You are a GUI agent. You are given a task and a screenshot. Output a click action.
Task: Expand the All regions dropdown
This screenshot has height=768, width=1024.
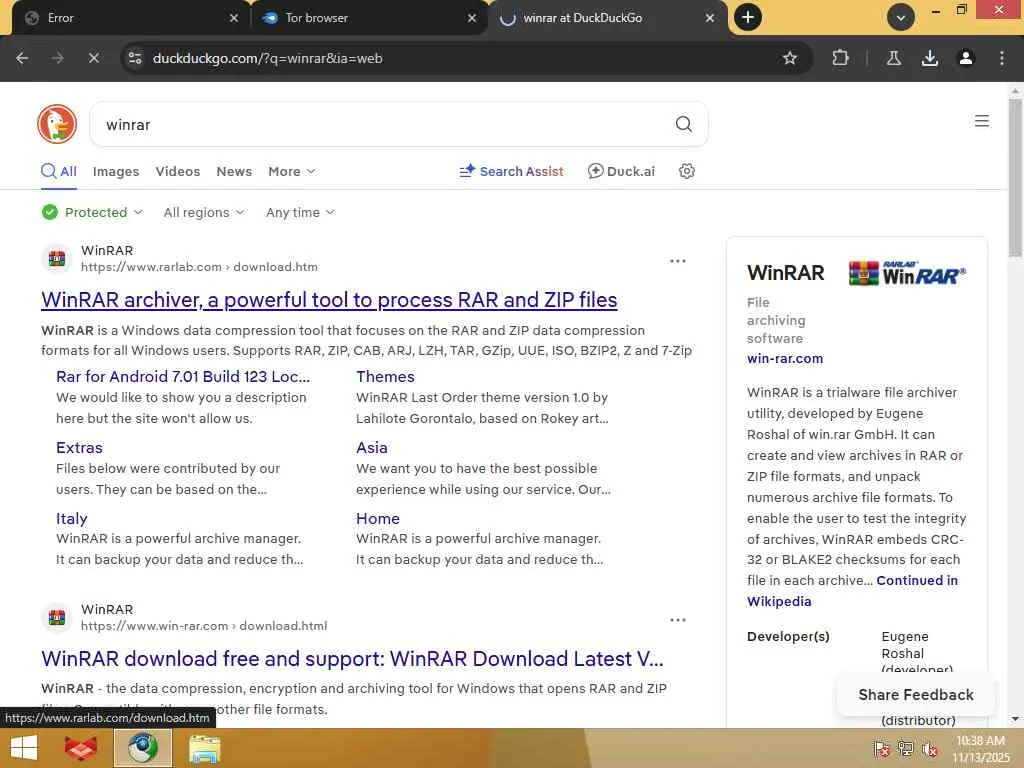(204, 212)
